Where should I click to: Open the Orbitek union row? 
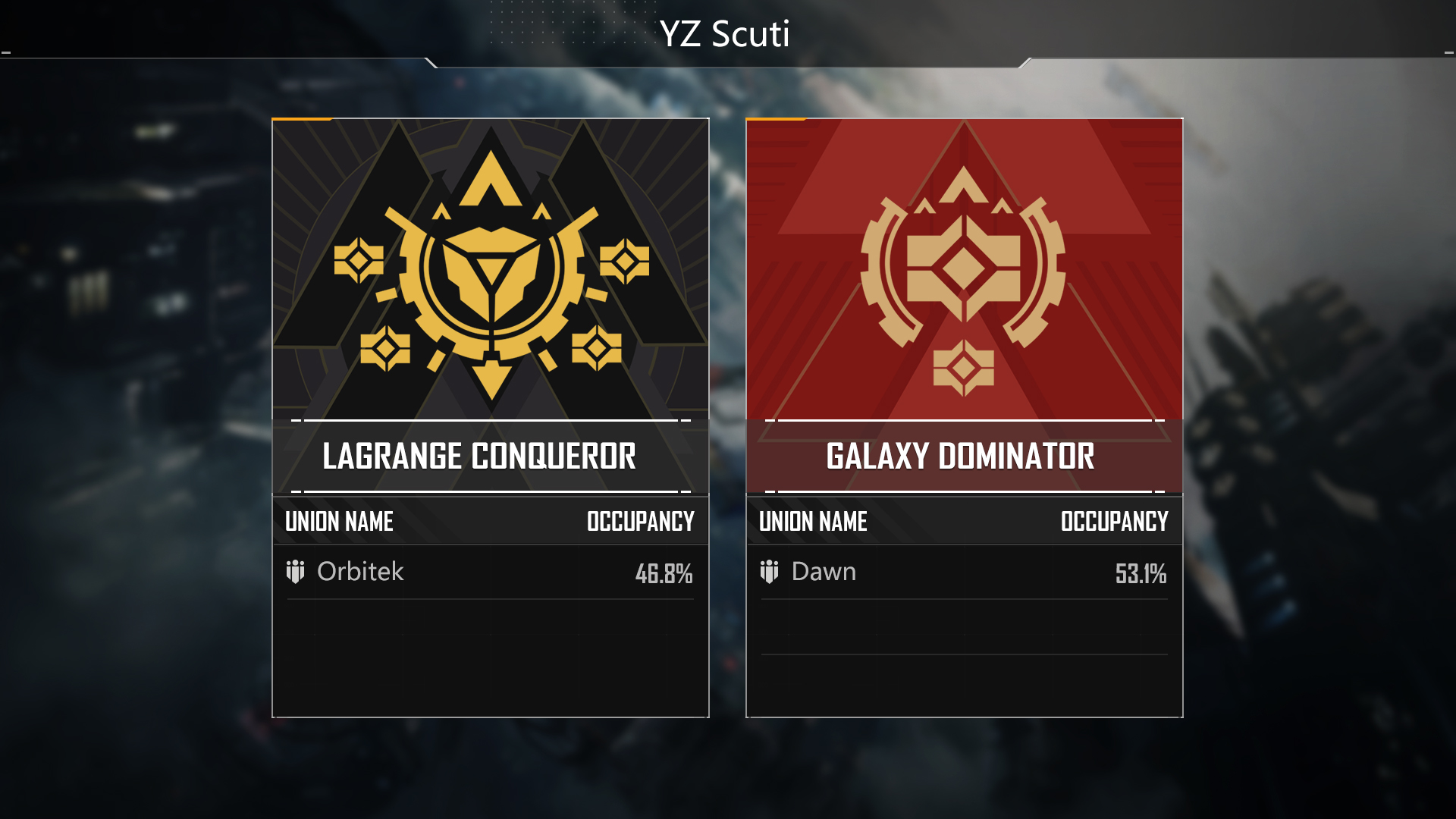[x=491, y=573]
